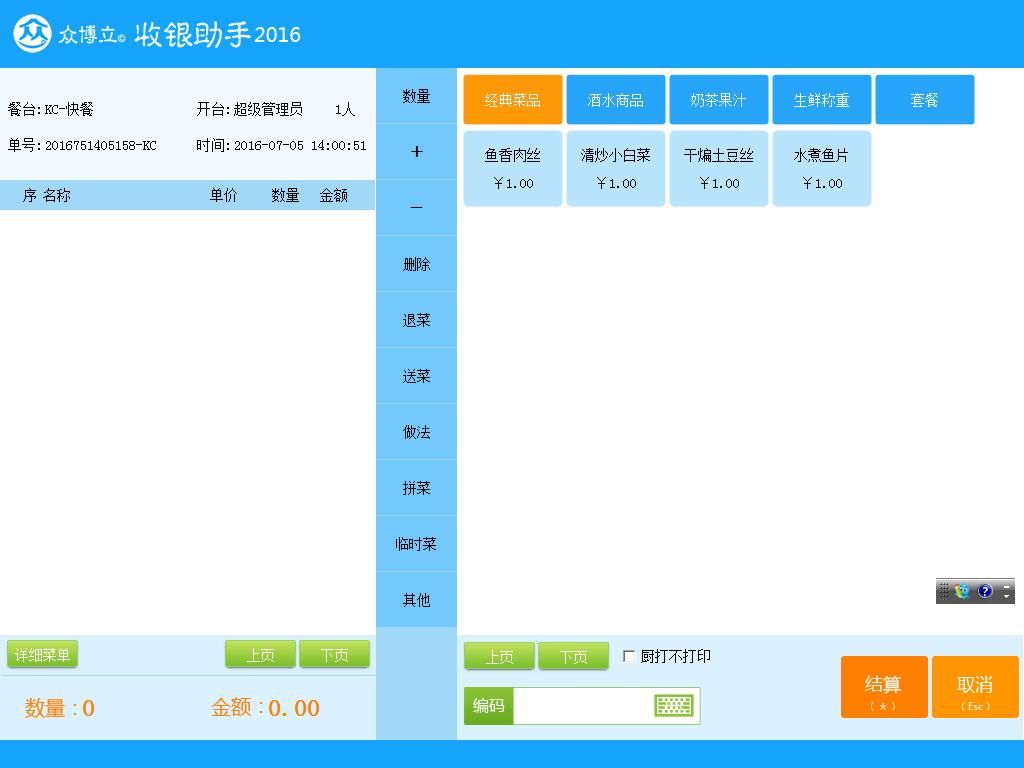Click dish panel 下页 next page button
This screenshot has width=1024, height=768.
573,656
